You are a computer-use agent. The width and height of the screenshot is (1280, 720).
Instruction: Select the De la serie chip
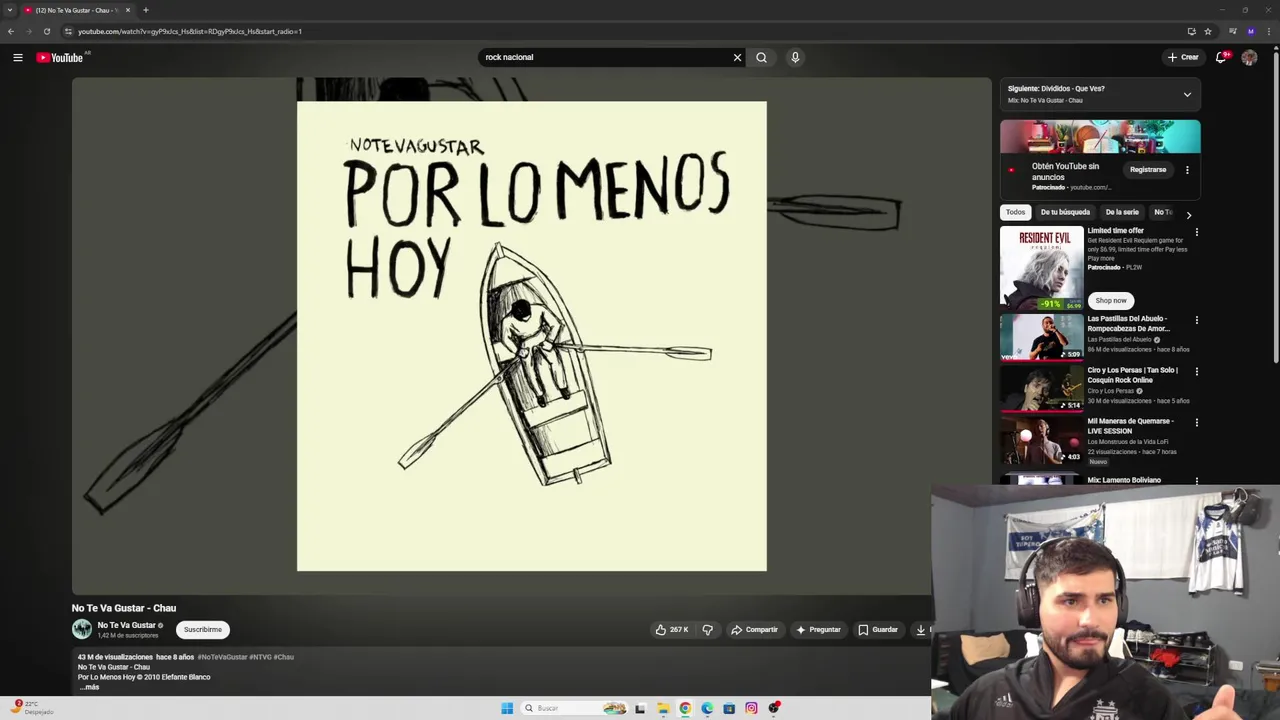tap(1122, 212)
